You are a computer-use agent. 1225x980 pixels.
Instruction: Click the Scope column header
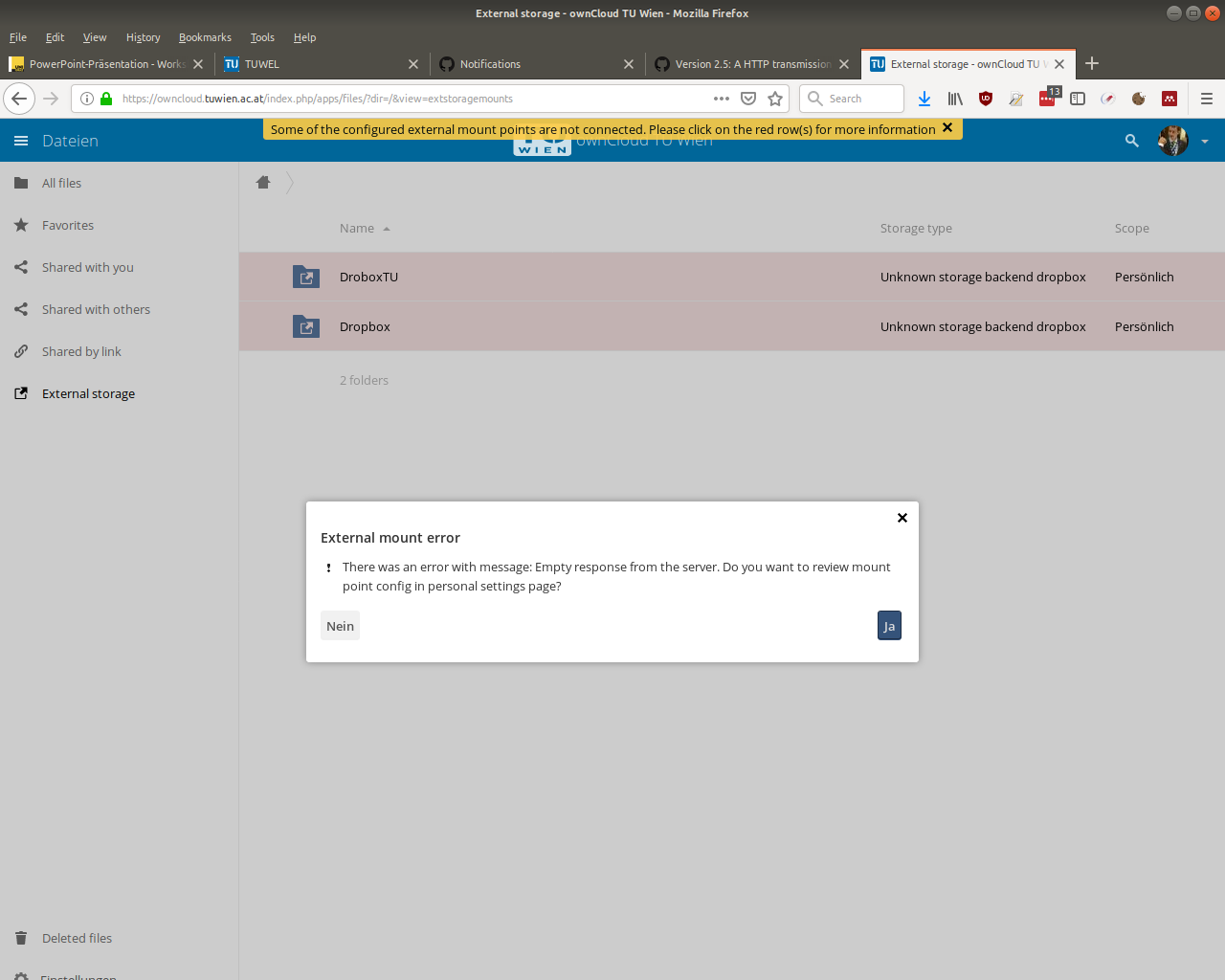click(x=1131, y=228)
